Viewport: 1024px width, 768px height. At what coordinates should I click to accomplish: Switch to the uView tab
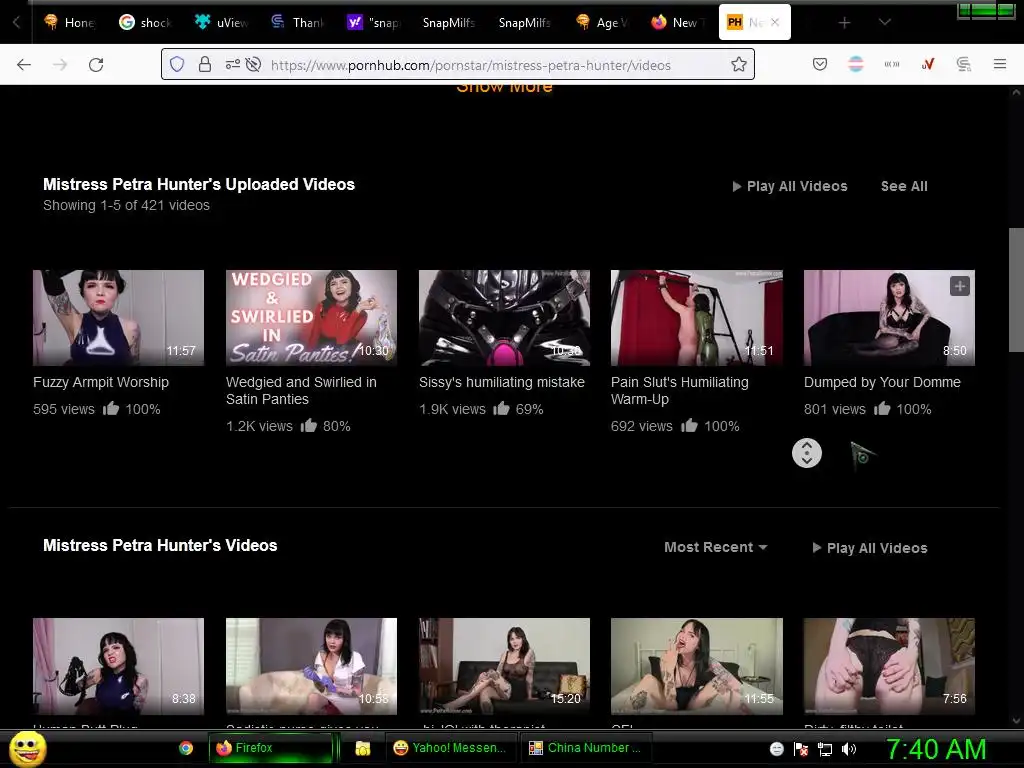point(221,22)
